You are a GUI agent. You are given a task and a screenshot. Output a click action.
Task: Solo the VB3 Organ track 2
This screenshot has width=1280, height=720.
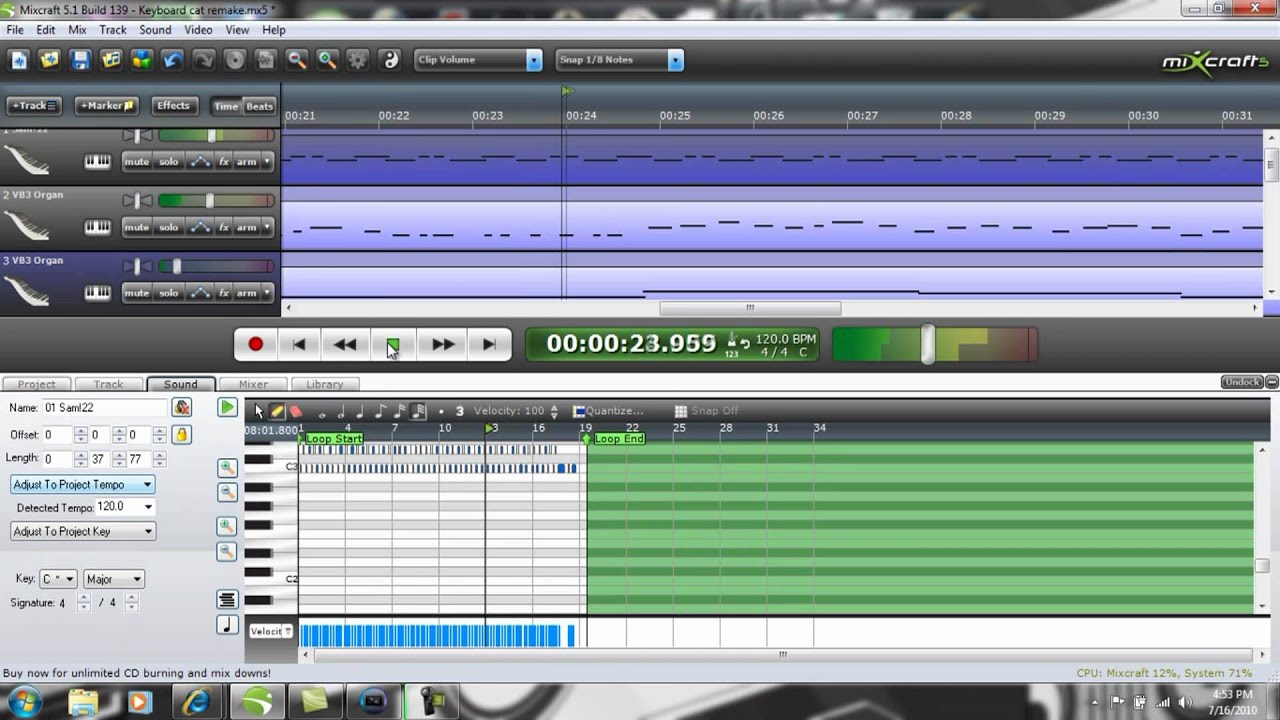tap(169, 227)
